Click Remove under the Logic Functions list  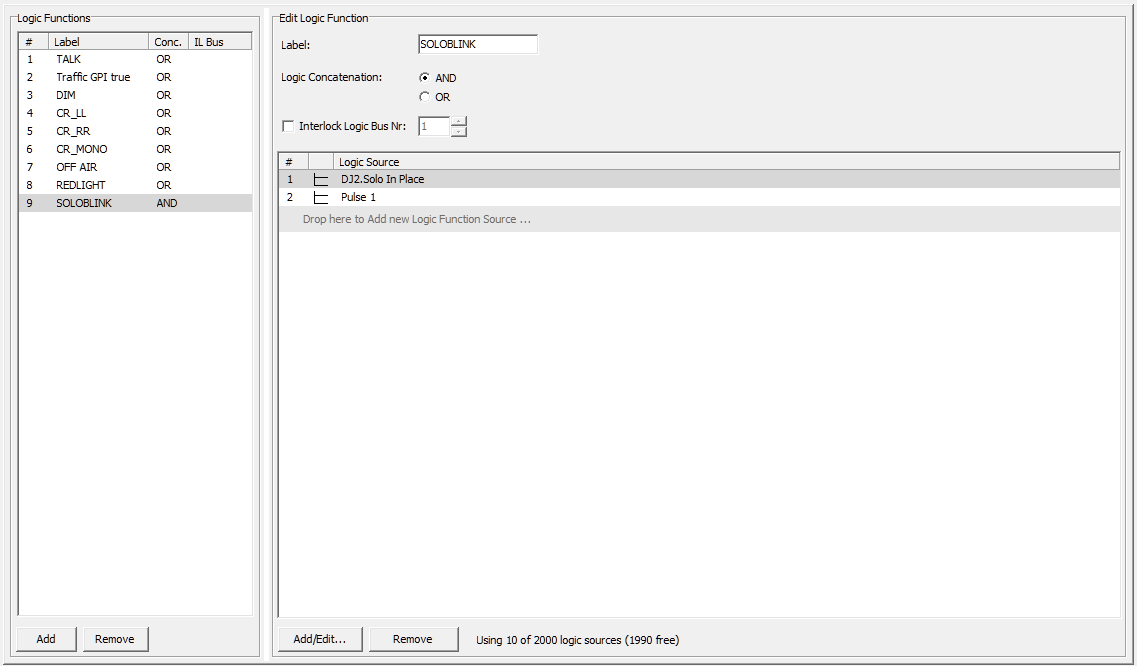[x=115, y=638]
